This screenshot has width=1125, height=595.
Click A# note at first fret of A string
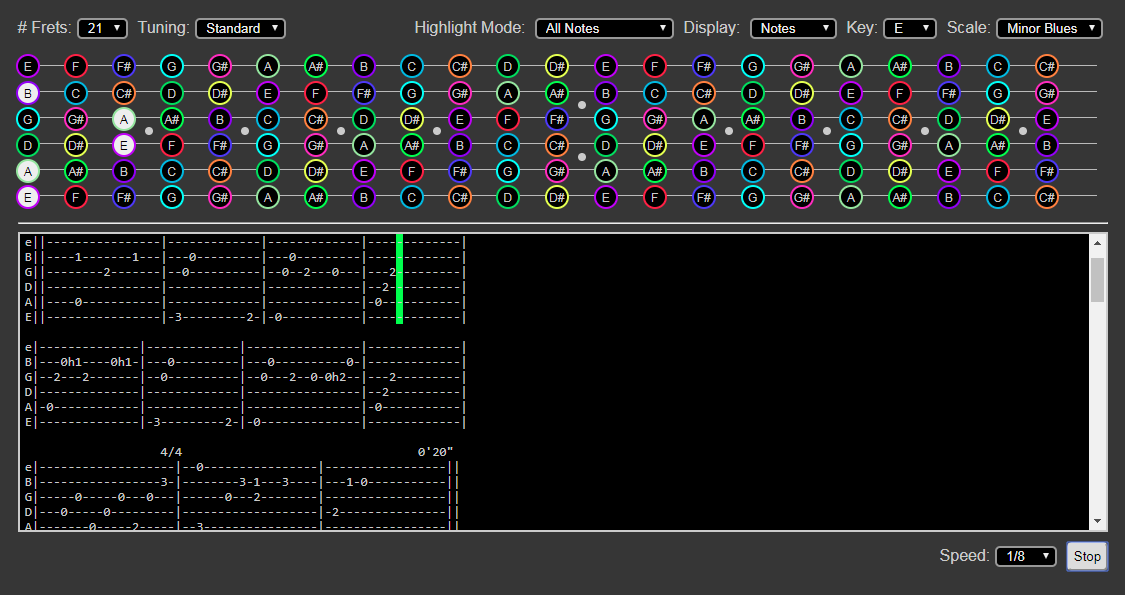click(x=75, y=172)
